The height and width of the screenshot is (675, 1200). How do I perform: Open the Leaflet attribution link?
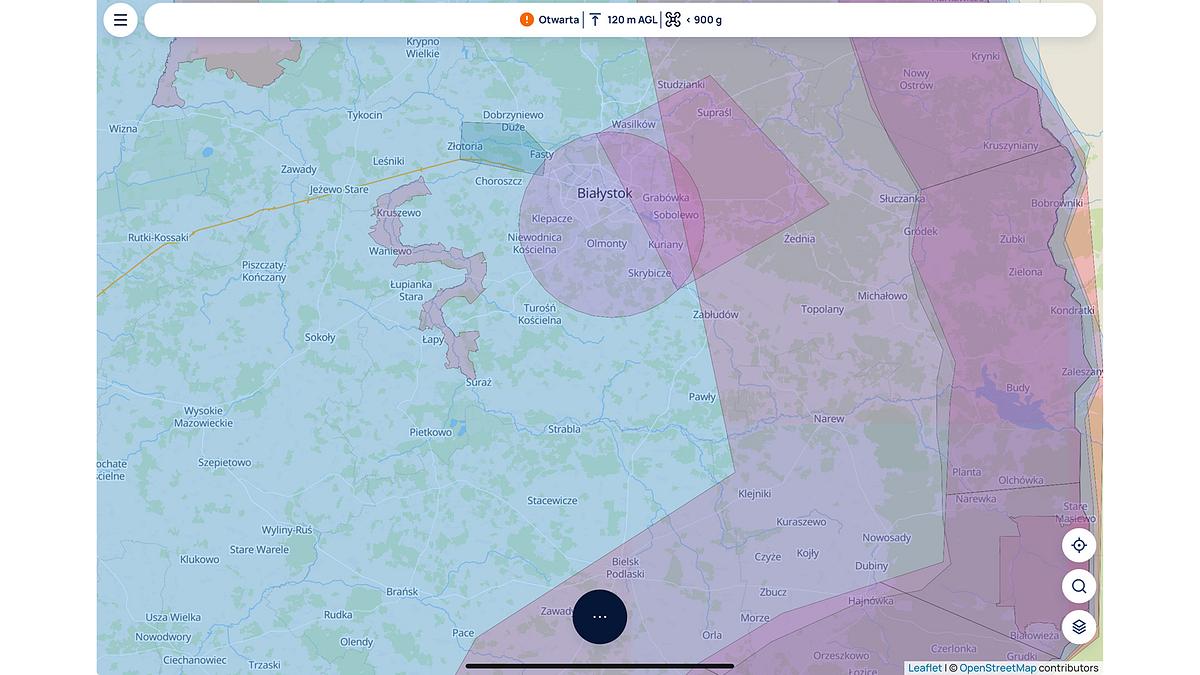pos(924,668)
